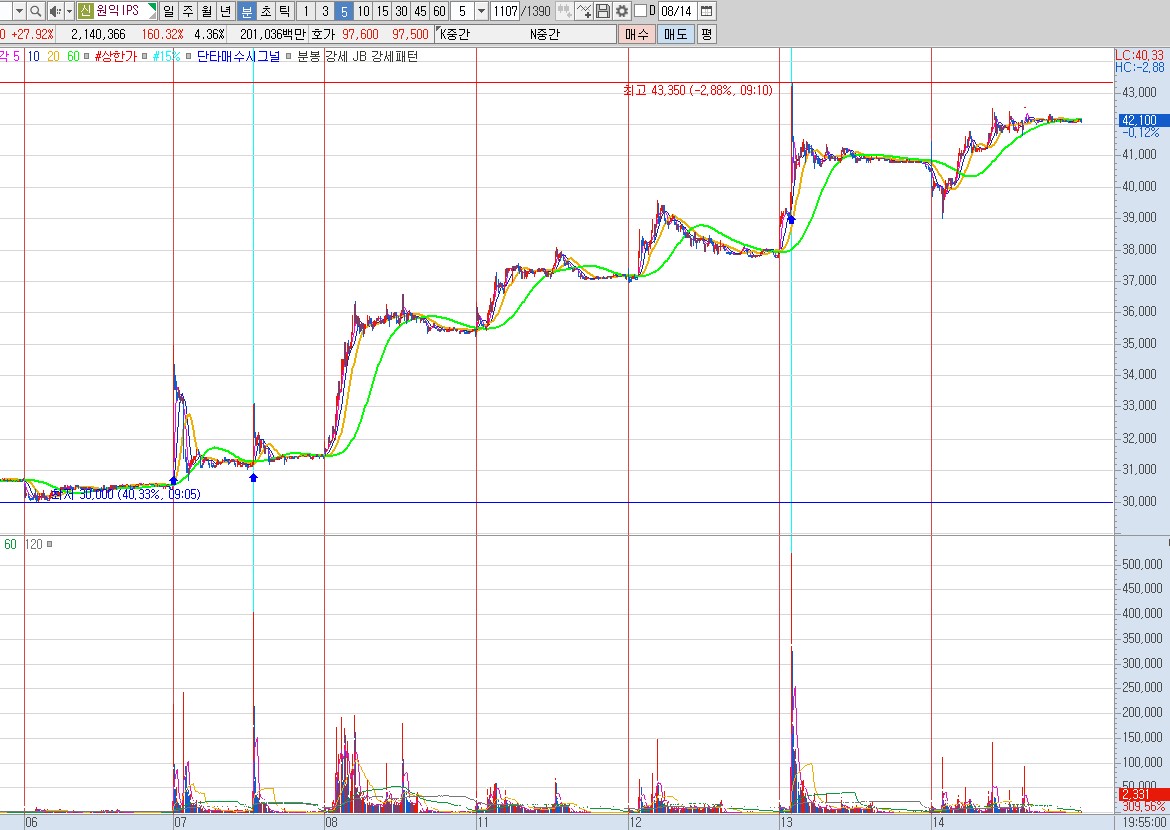The height and width of the screenshot is (830, 1170).
Task: Select the second 초 chart mode
Action: coord(266,11)
